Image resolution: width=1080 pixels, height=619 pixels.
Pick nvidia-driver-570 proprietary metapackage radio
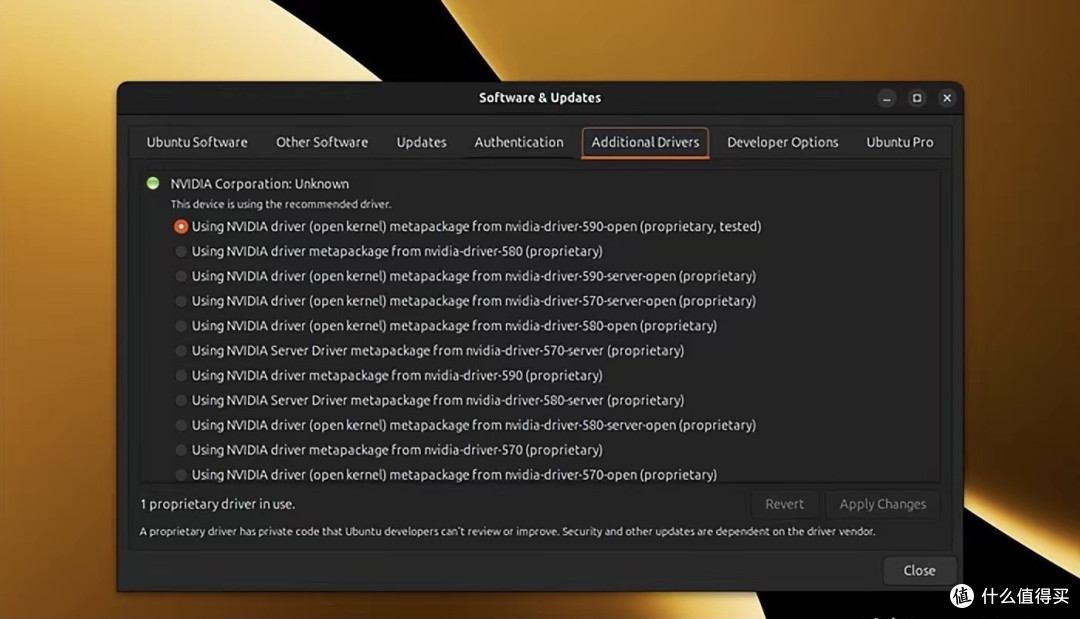click(x=180, y=450)
